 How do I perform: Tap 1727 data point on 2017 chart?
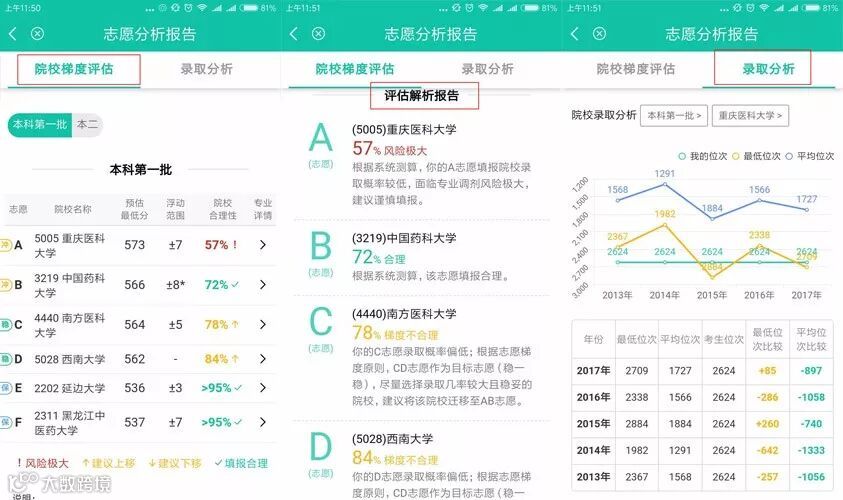coord(807,210)
